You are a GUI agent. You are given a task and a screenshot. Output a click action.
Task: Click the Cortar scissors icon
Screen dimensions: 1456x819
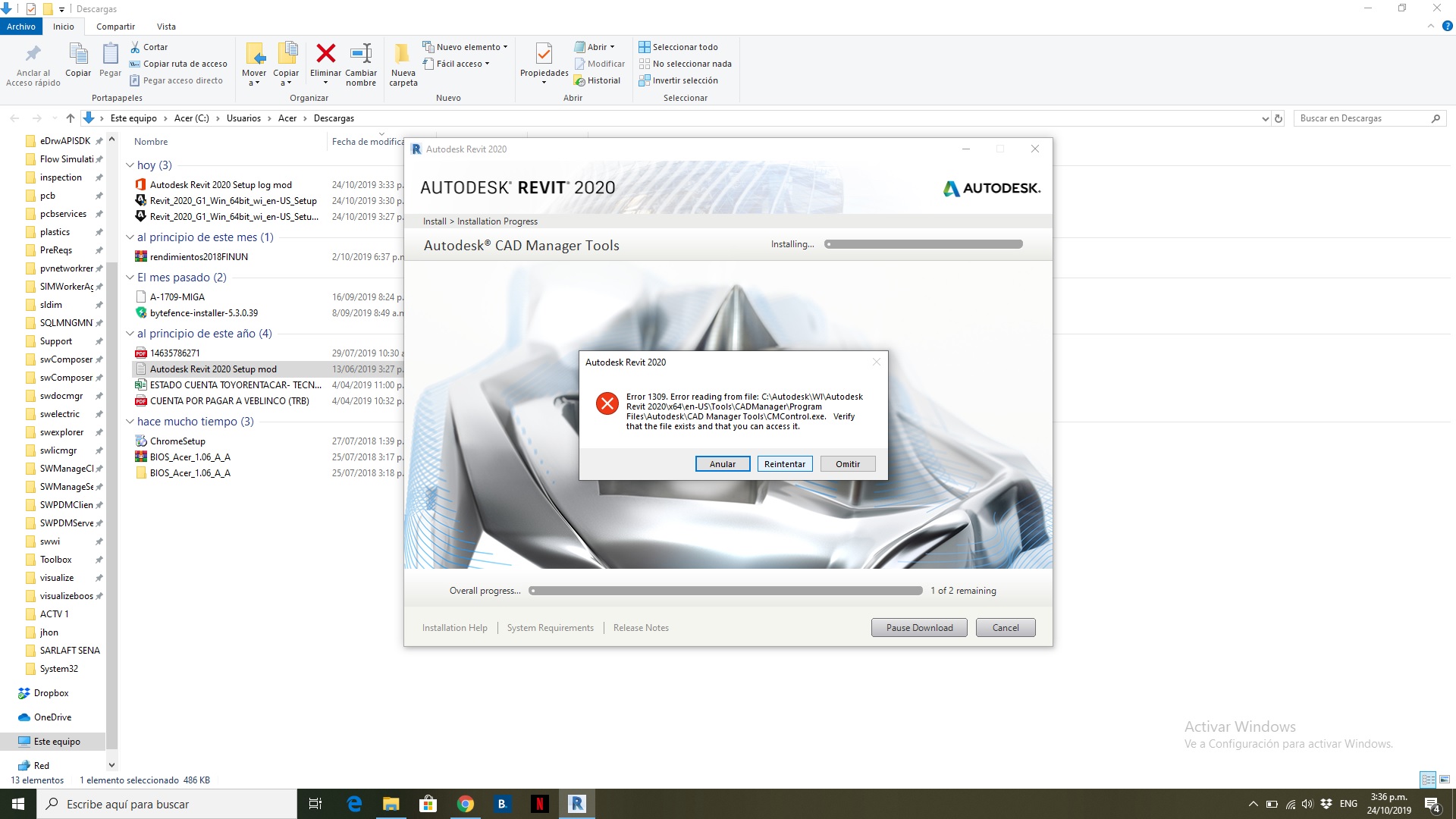click(x=136, y=47)
